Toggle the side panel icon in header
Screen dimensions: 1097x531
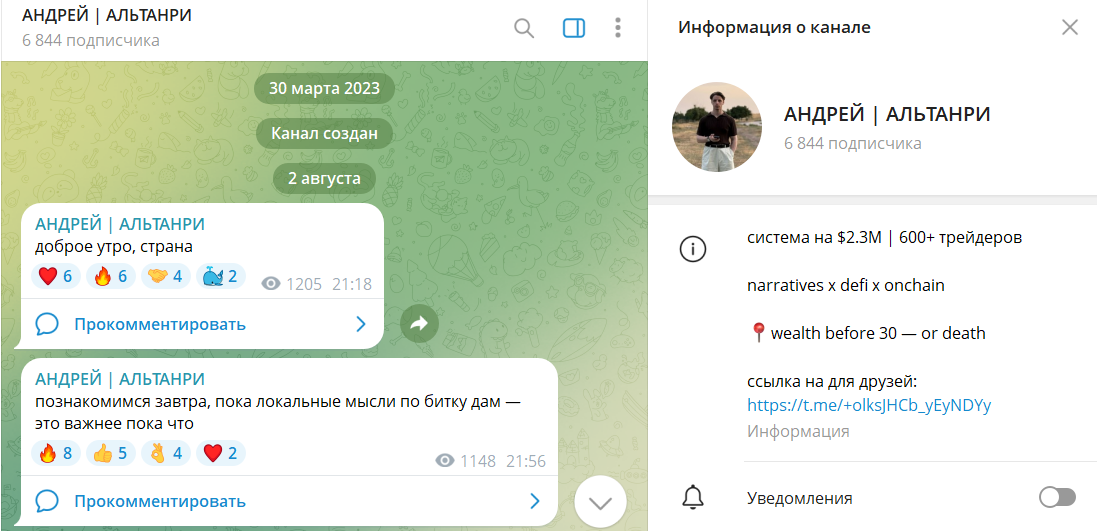pos(574,28)
